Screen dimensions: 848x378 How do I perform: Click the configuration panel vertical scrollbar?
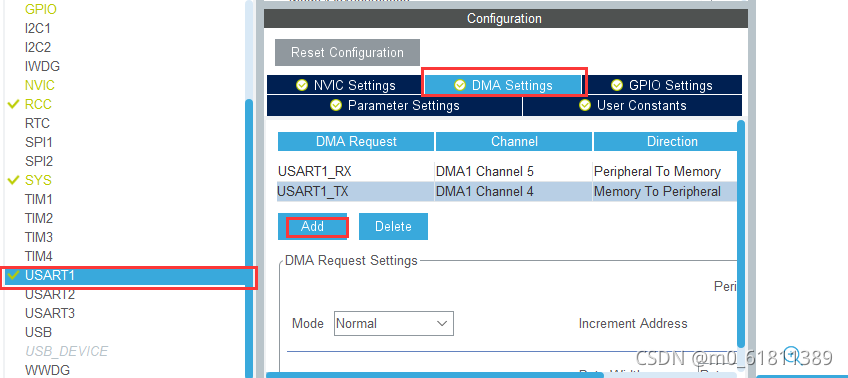coord(741,233)
